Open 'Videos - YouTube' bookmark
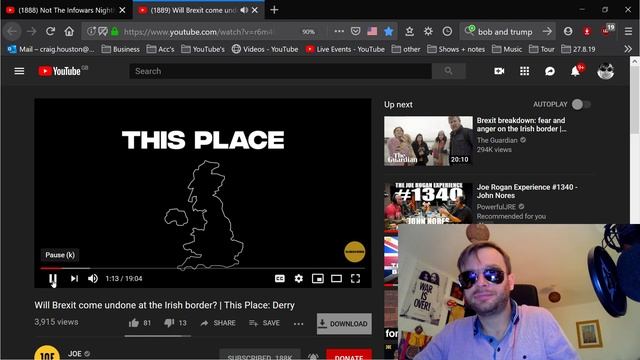Screen dimensions: 640x360 pos(265,49)
